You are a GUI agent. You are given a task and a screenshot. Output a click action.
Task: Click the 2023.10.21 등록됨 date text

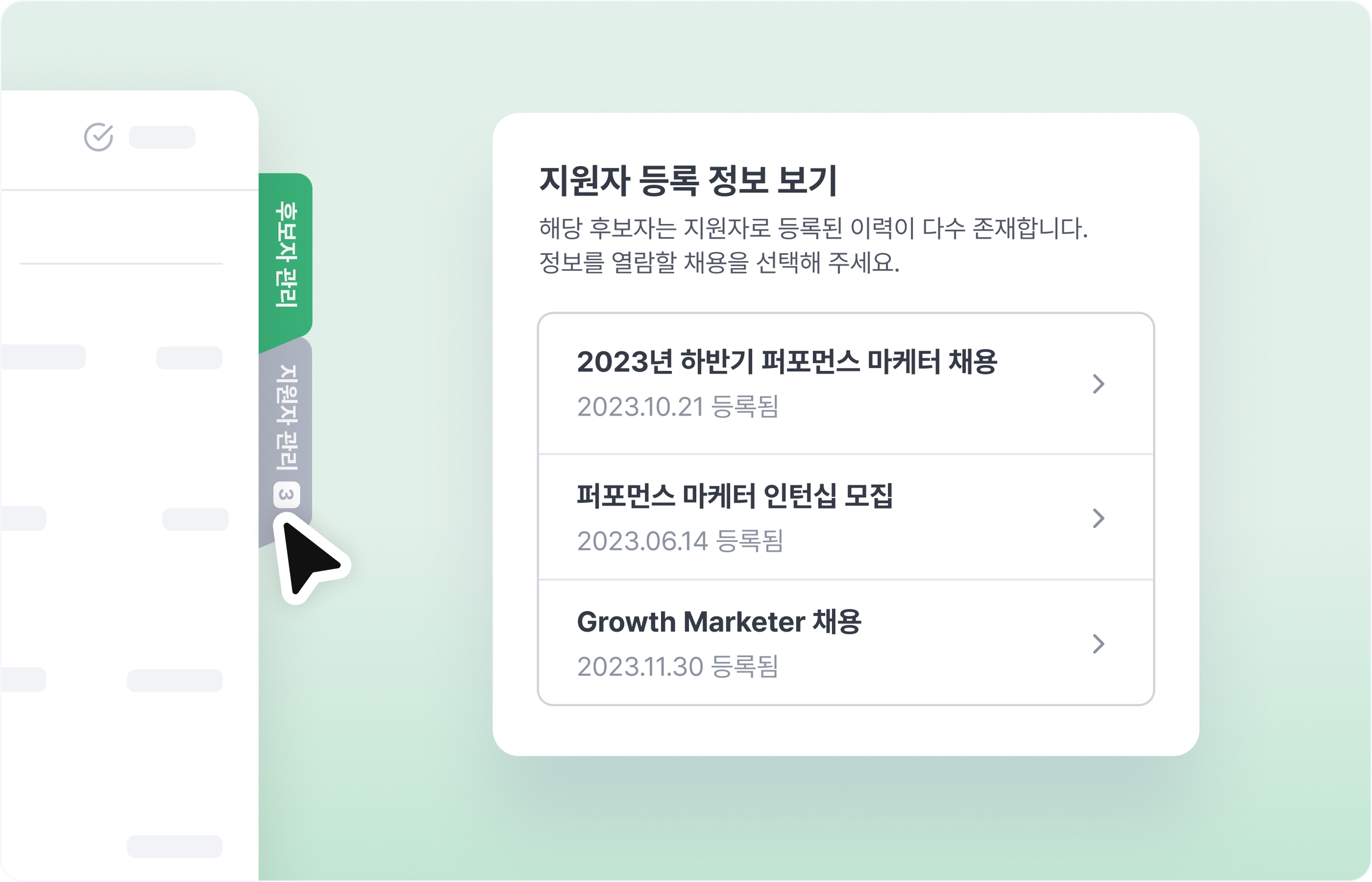678,407
